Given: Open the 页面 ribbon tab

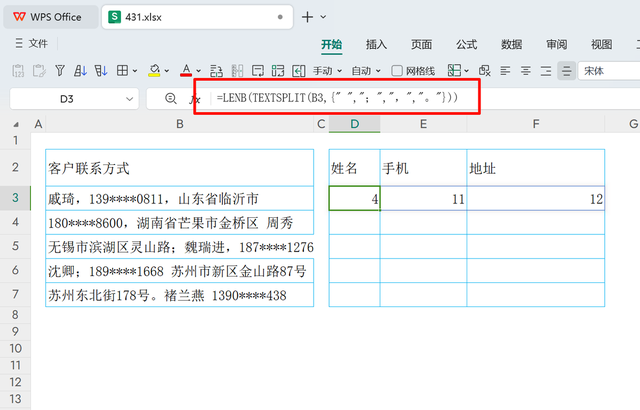Looking at the screenshot, I should pyautogui.click(x=421, y=44).
